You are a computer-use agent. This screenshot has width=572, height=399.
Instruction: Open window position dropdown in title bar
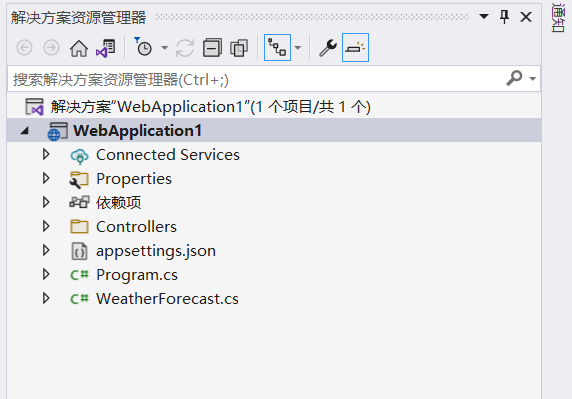[484, 16]
